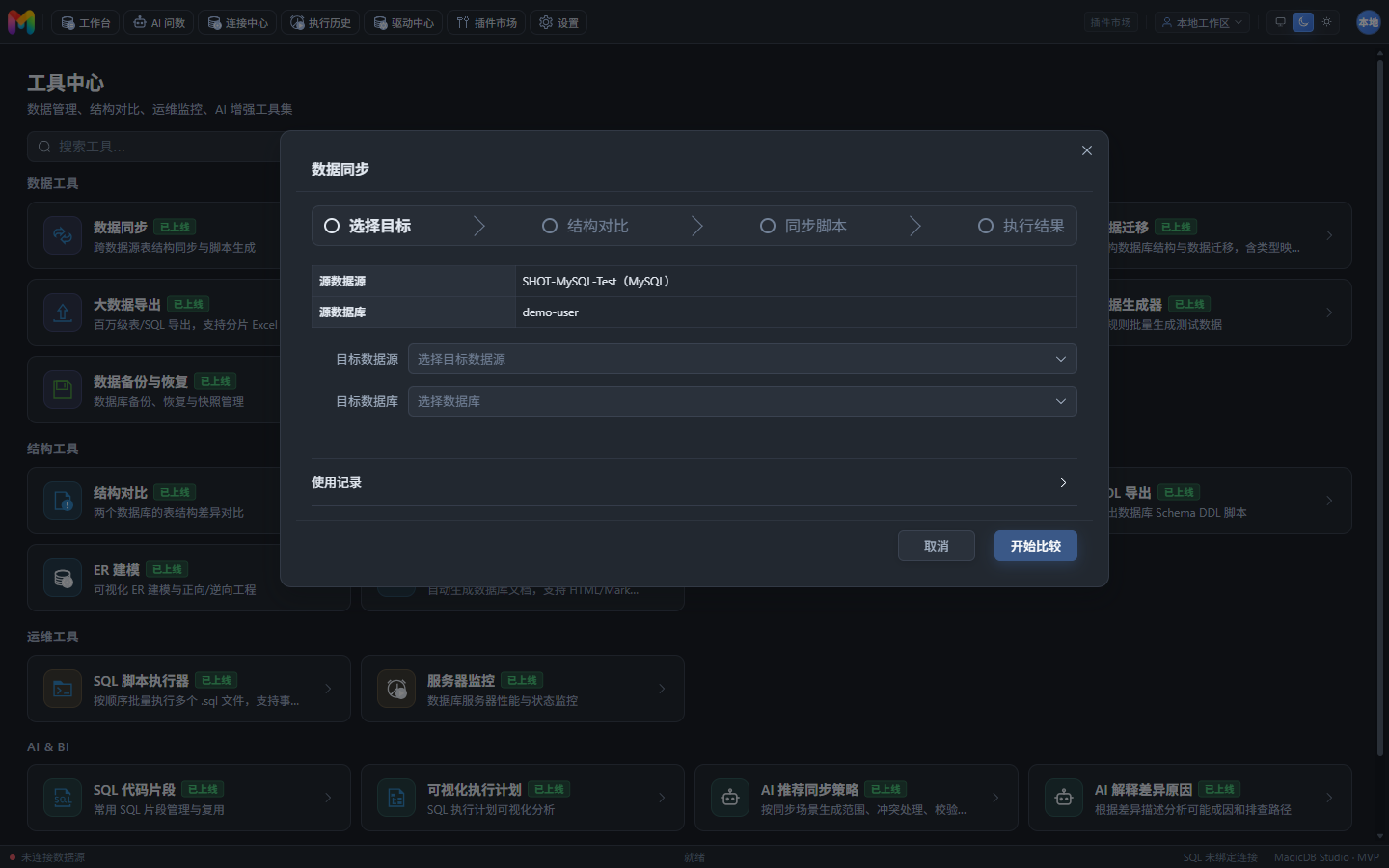The width and height of the screenshot is (1389, 868).
Task: Click the 开始比较 button
Action: pyautogui.click(x=1036, y=546)
